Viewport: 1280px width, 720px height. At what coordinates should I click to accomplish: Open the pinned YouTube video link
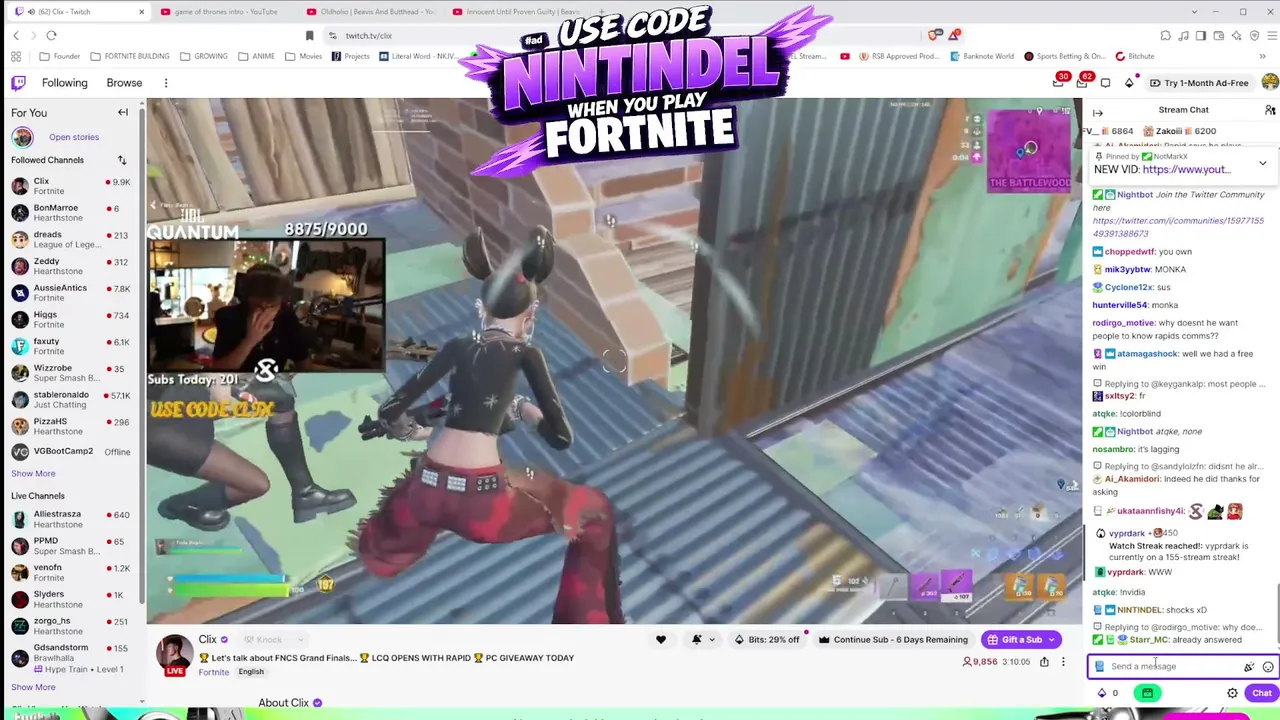pos(1187,170)
